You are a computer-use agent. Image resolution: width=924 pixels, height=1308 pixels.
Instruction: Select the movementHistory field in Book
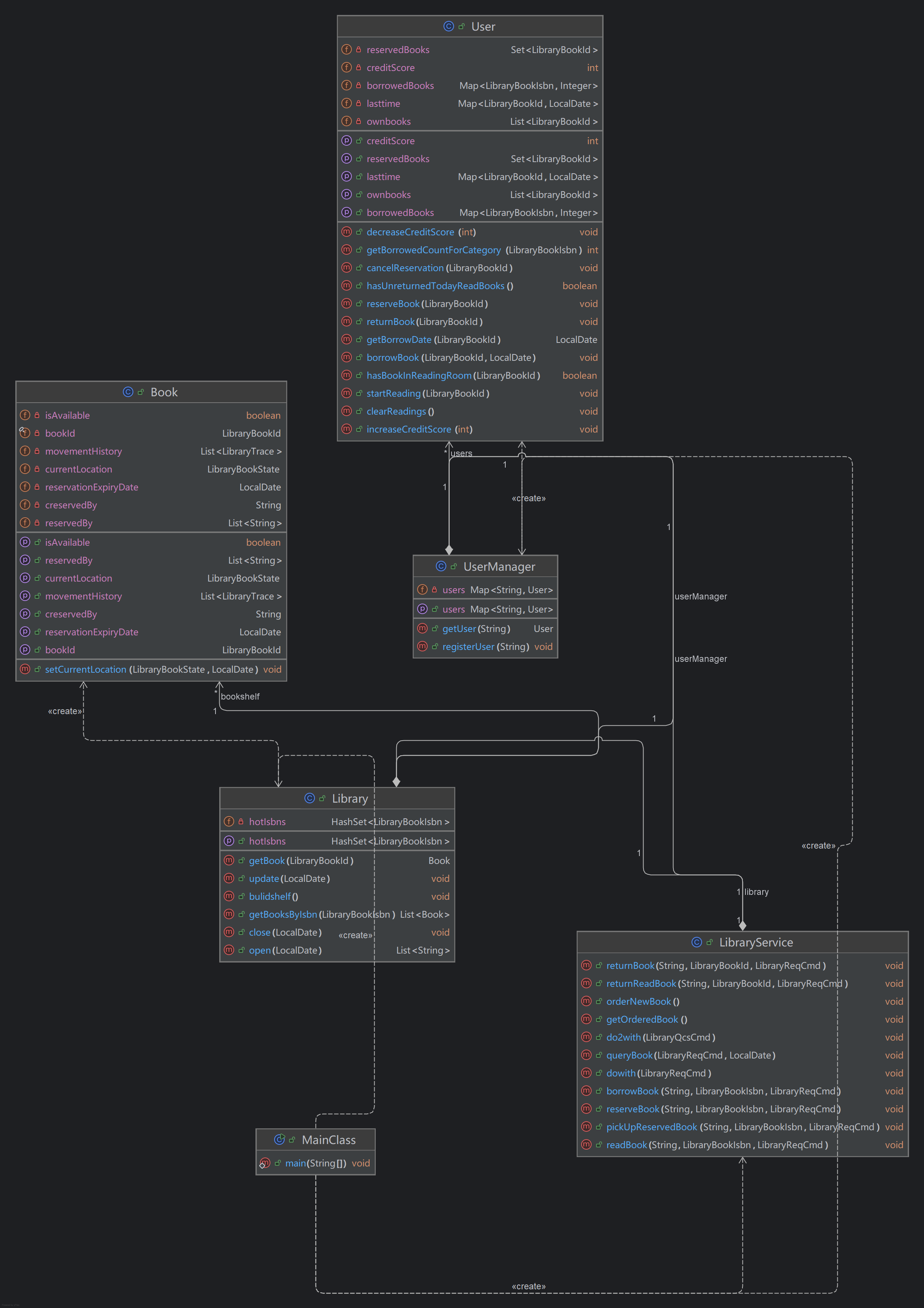[83, 451]
